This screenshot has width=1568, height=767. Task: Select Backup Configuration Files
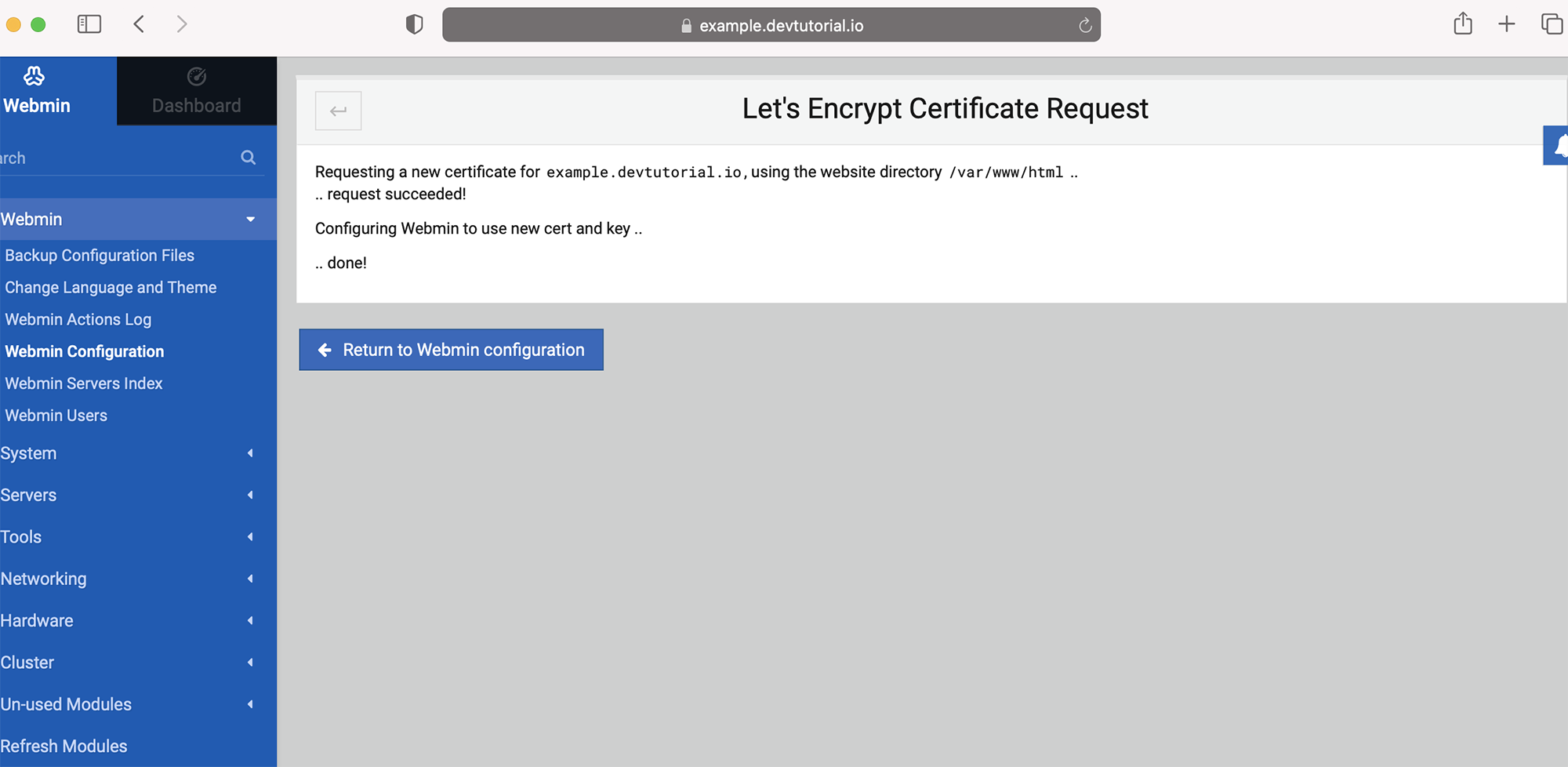100,256
